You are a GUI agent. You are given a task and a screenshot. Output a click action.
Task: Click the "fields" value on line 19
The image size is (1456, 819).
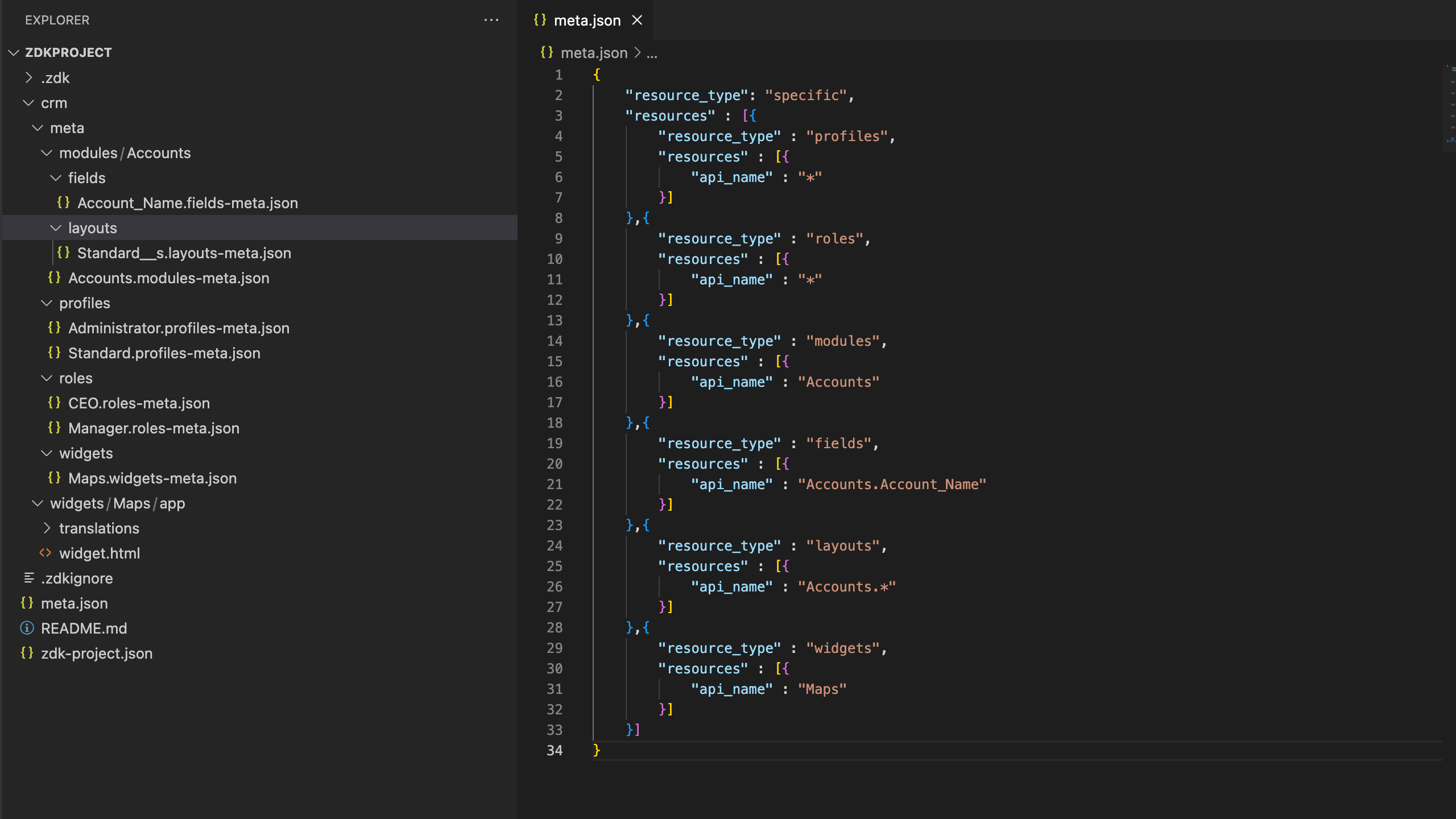tap(839, 443)
